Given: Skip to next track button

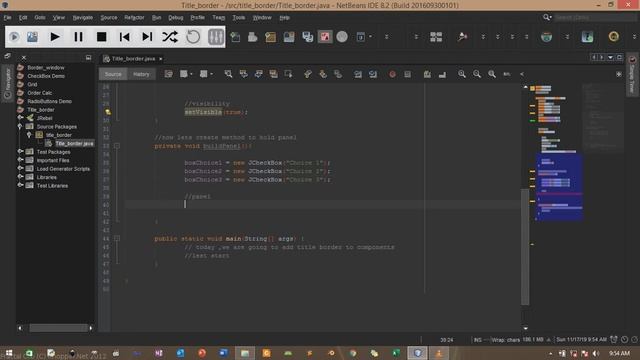Looking at the screenshot, I should pyautogui.click(x=147, y=37).
